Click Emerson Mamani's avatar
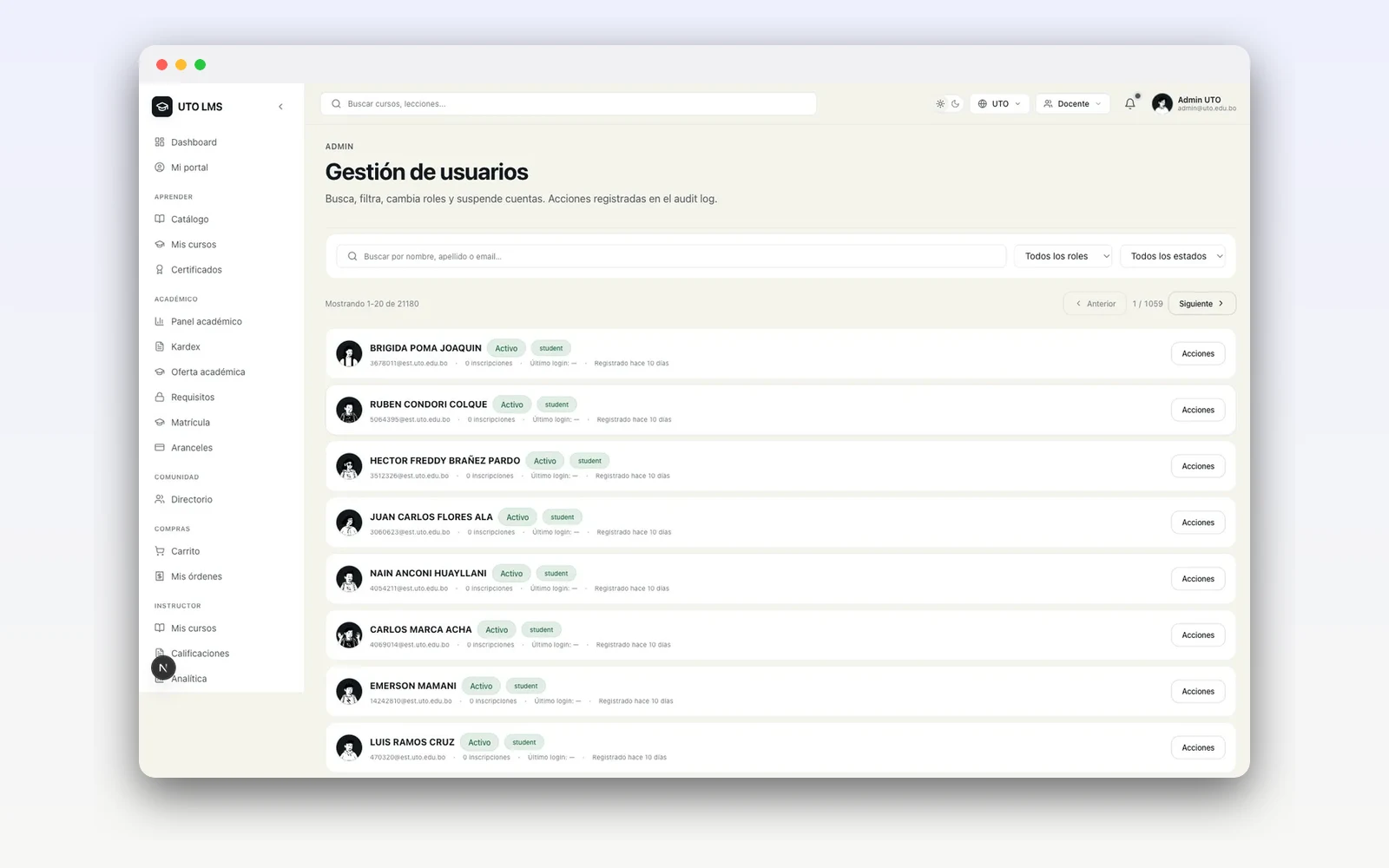1389x868 pixels. [x=349, y=692]
